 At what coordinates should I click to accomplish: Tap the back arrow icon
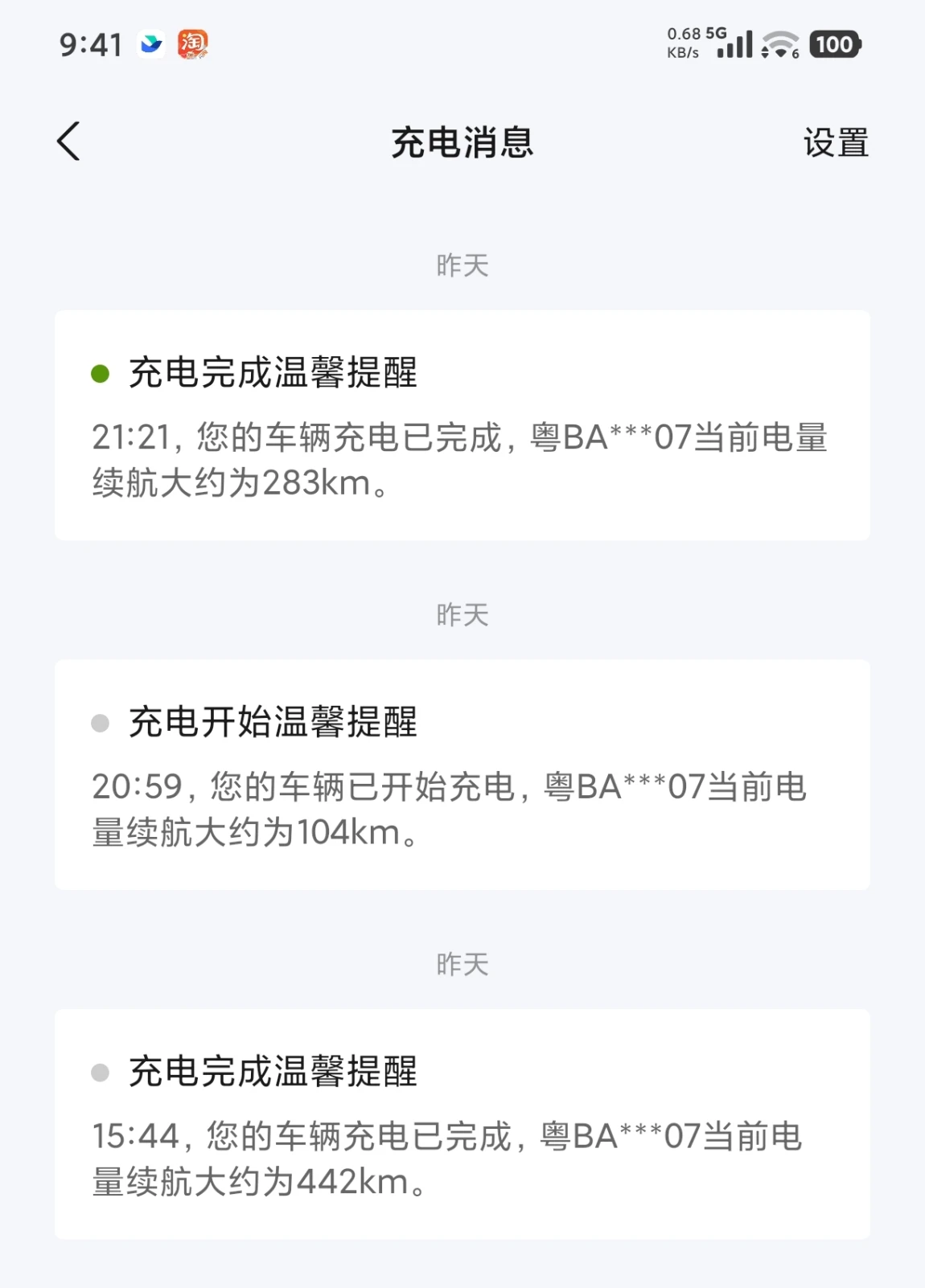click(x=69, y=142)
